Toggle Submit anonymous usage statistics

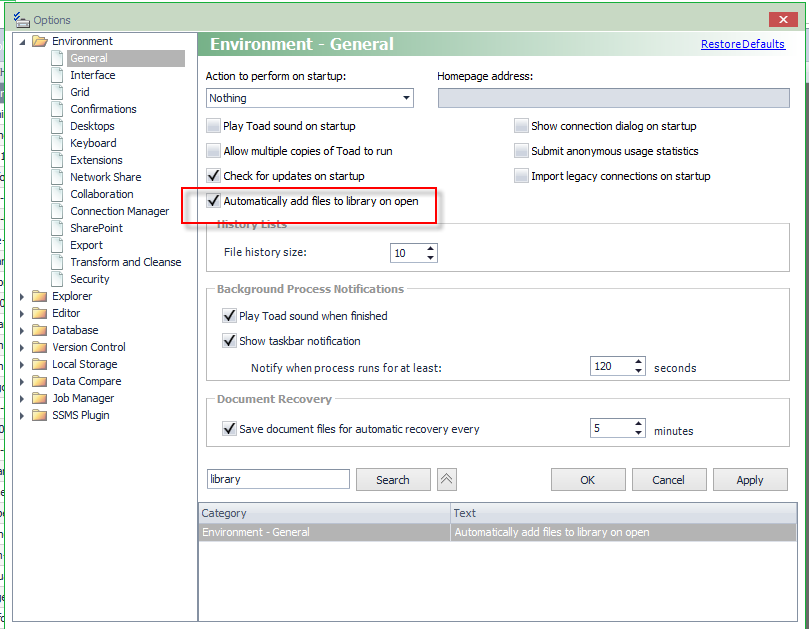[x=521, y=151]
